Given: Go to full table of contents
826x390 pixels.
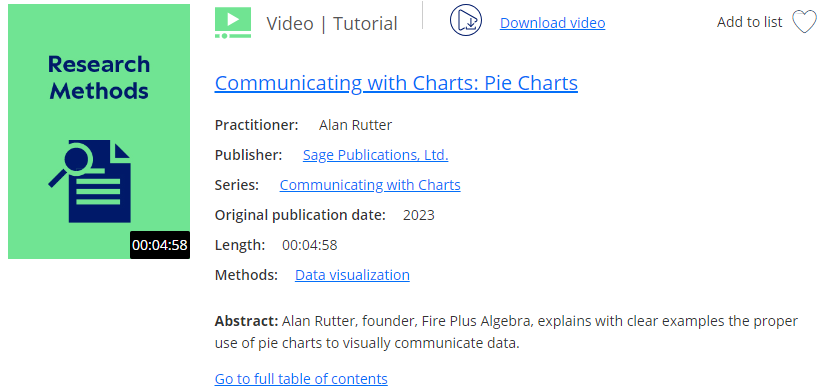Looking at the screenshot, I should (301, 379).
